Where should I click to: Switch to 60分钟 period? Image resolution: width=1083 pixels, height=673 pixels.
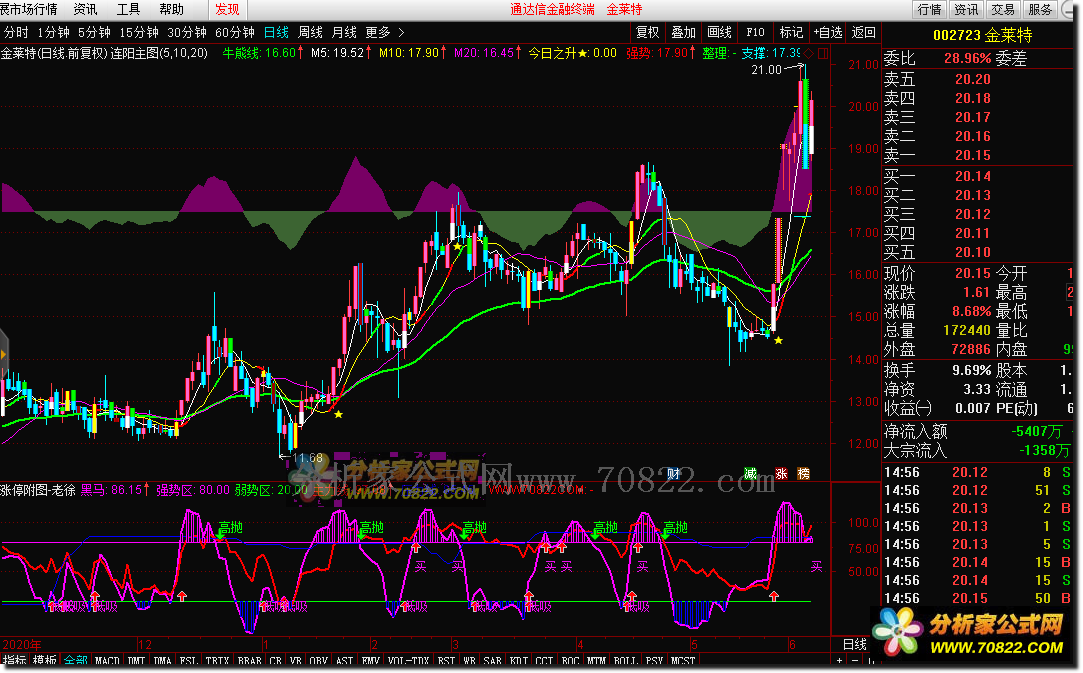(235, 32)
